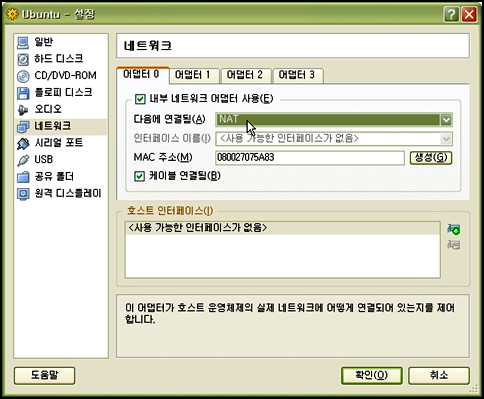Select the USB plug icon
Image resolution: width=484 pixels, height=399 pixels.
tap(23, 160)
